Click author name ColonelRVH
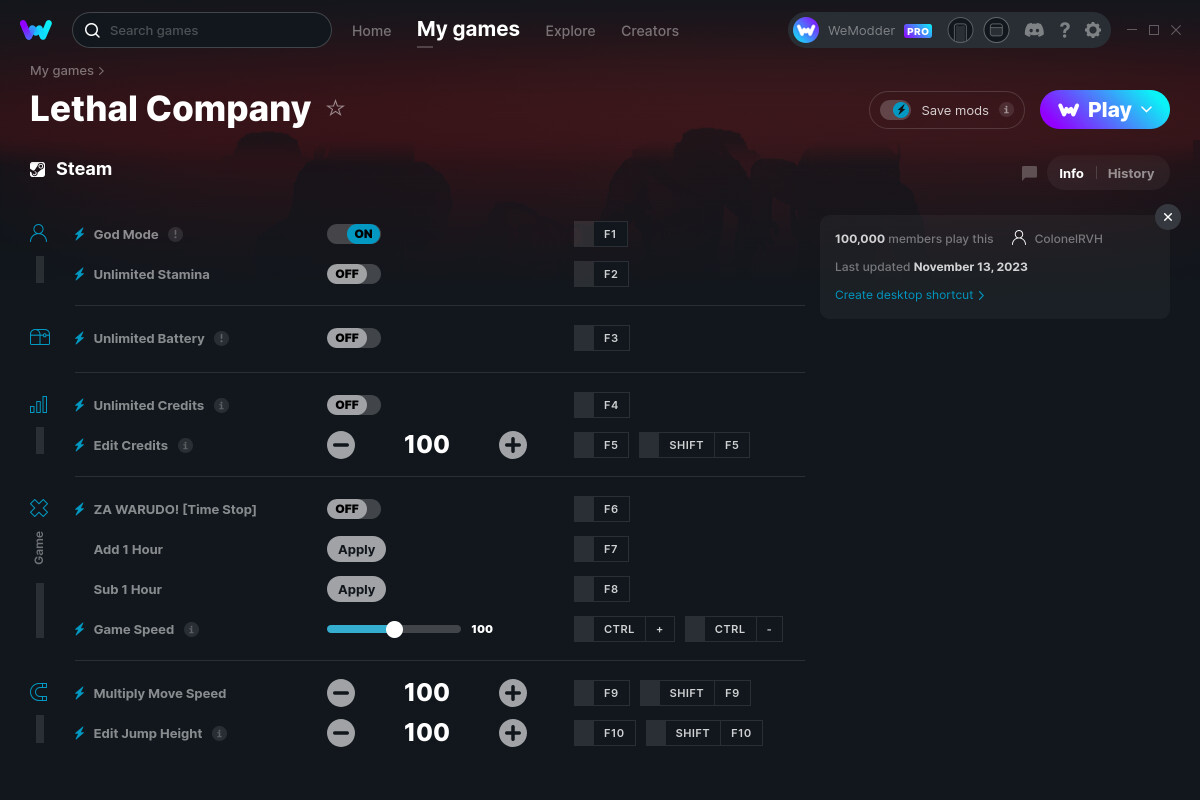The height and width of the screenshot is (800, 1200). (1068, 239)
